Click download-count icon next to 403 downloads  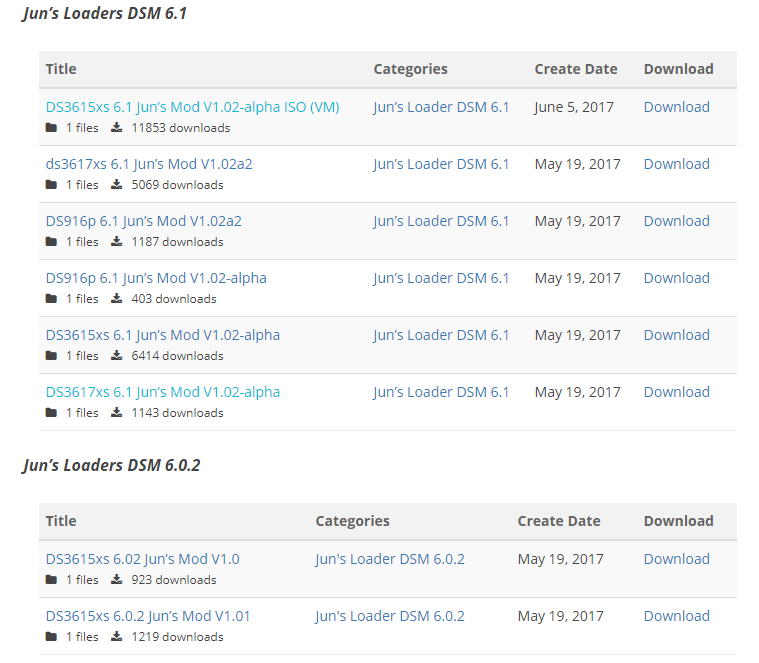117,299
